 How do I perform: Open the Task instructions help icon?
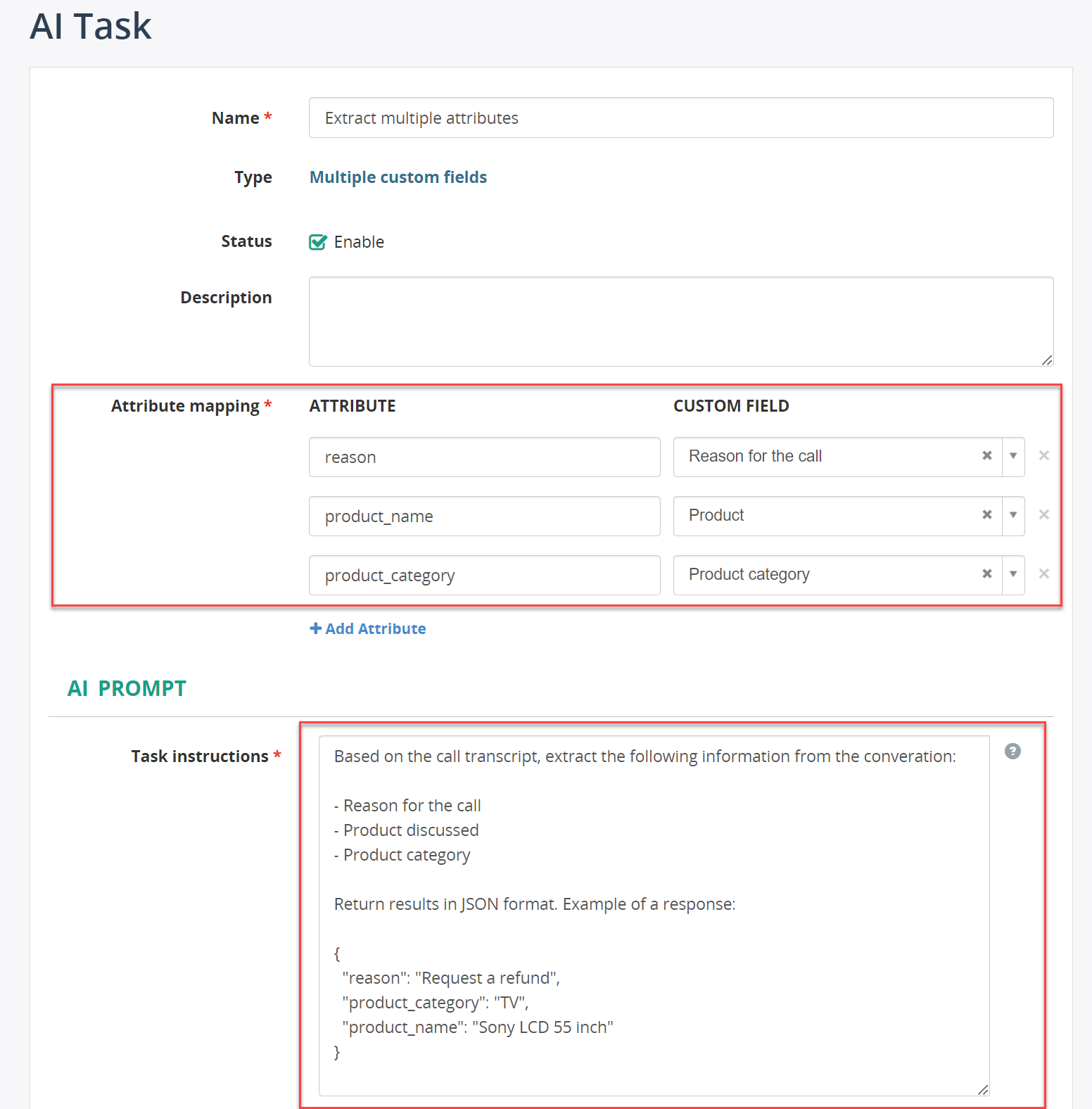tap(1012, 752)
